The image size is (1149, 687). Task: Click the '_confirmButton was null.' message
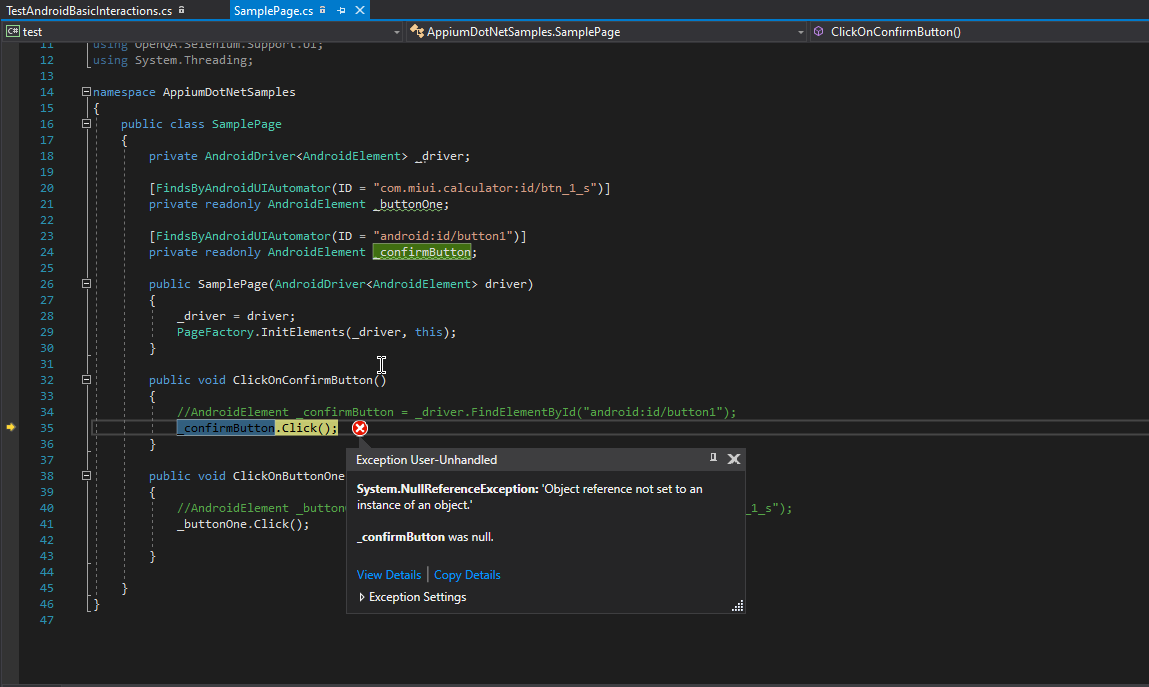tap(425, 537)
